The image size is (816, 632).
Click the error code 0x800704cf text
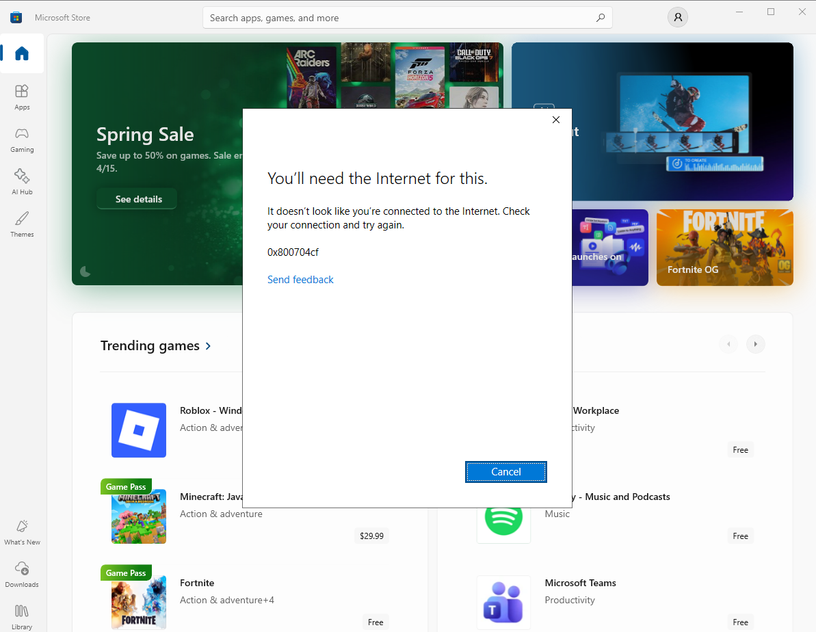coord(292,252)
